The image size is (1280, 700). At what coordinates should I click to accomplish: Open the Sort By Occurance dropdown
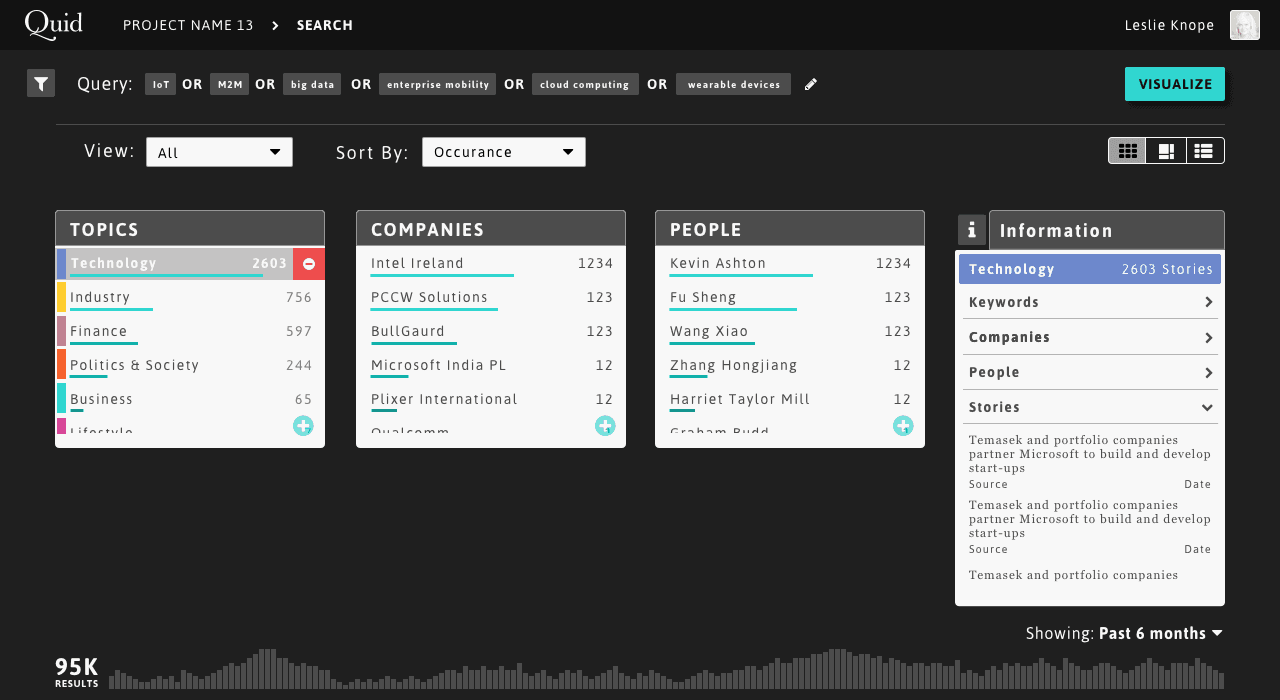pyautogui.click(x=504, y=152)
